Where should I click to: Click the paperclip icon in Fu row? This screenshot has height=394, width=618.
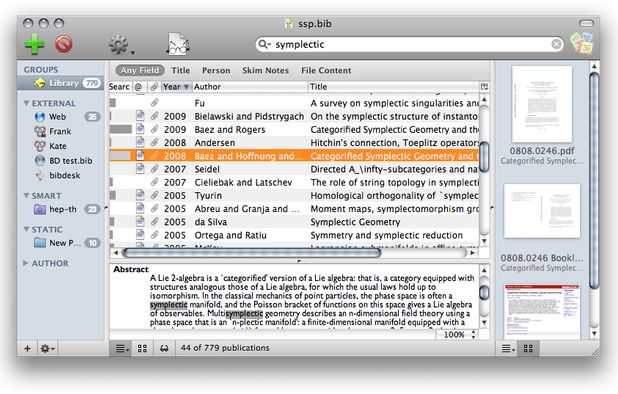(154, 103)
